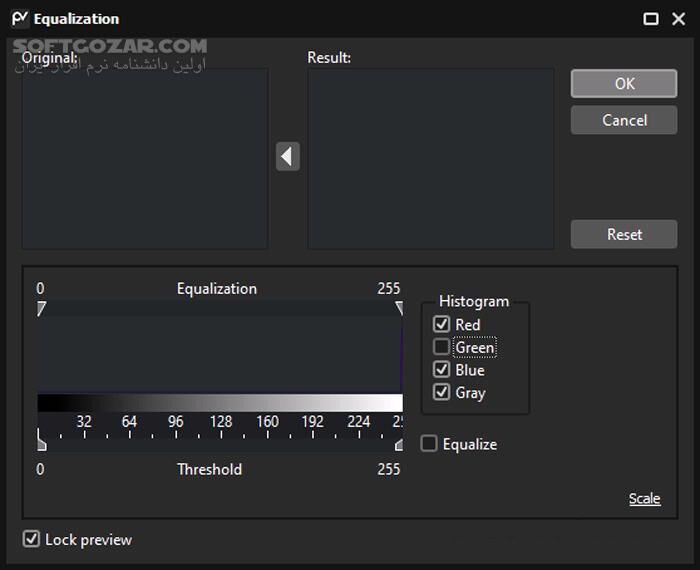
Task: Click the lower-right Threshold handle at 255
Action: tap(399, 441)
